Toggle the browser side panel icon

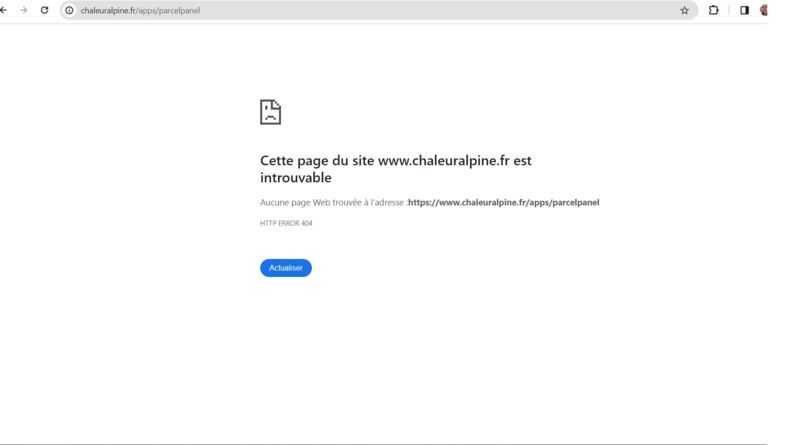tap(744, 10)
